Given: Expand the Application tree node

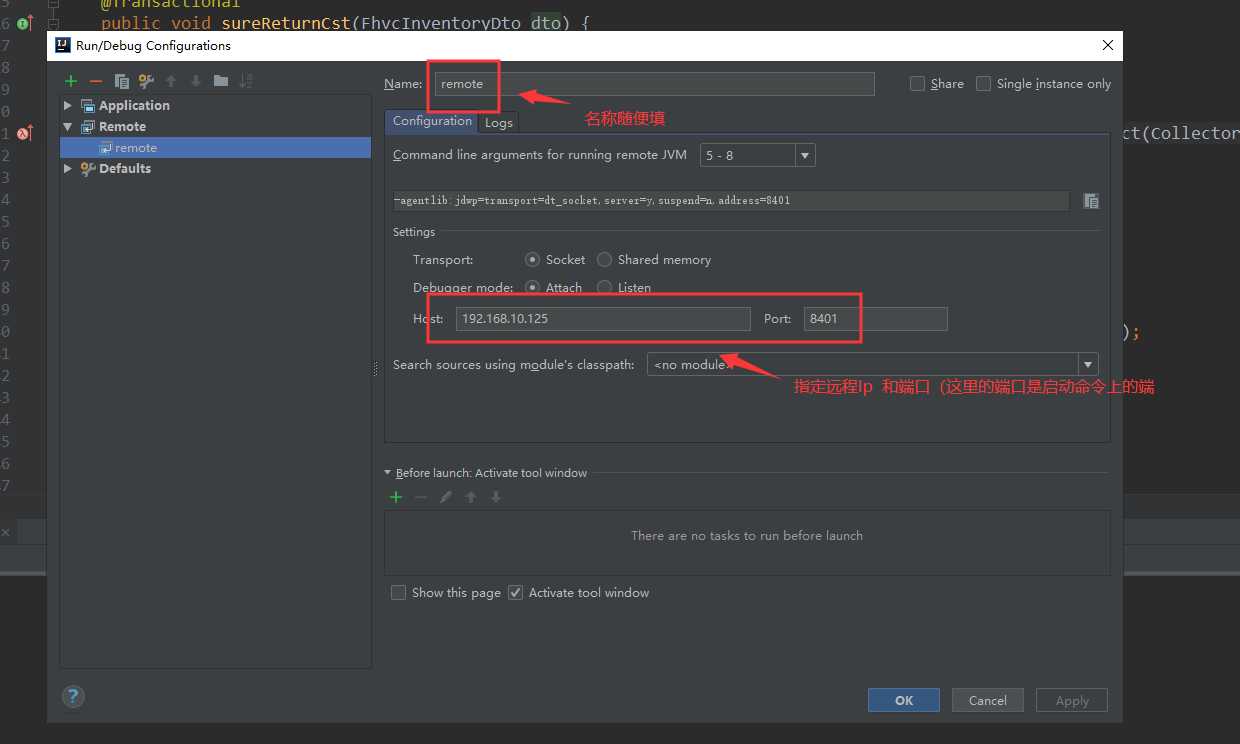Looking at the screenshot, I should (x=68, y=105).
